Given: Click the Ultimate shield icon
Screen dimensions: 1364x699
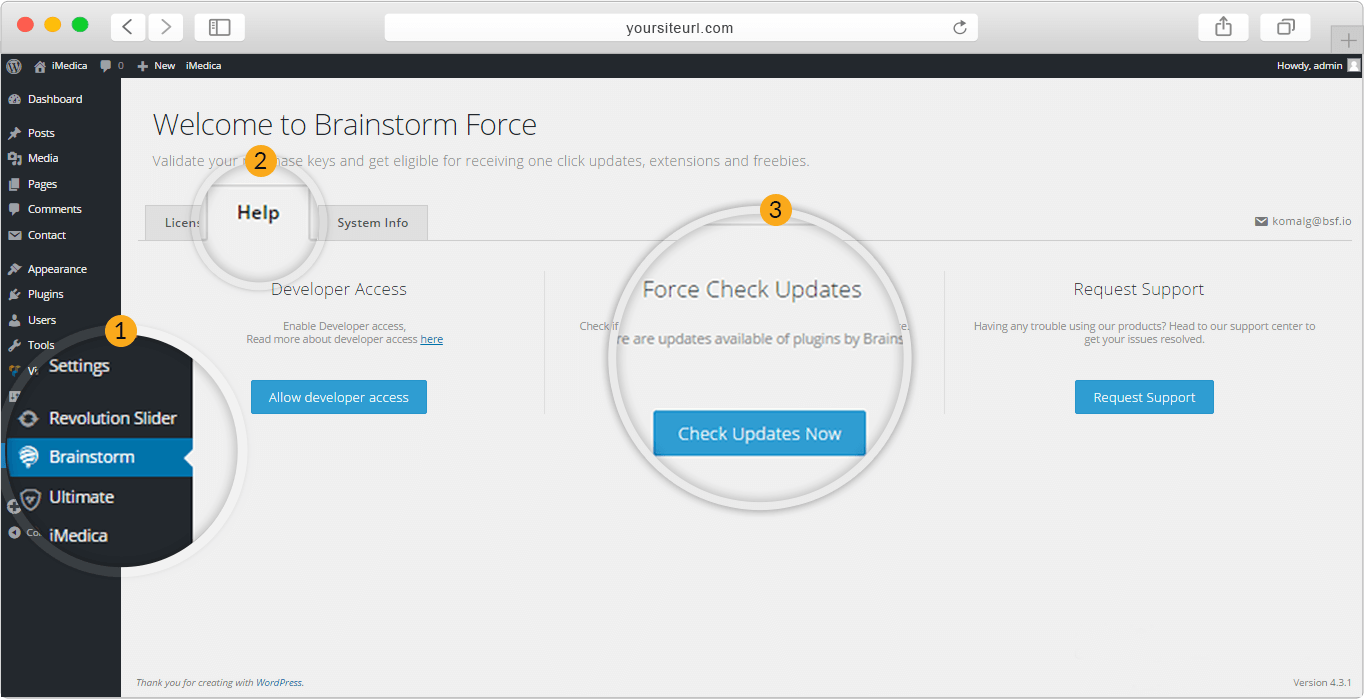Looking at the screenshot, I should tap(30, 498).
